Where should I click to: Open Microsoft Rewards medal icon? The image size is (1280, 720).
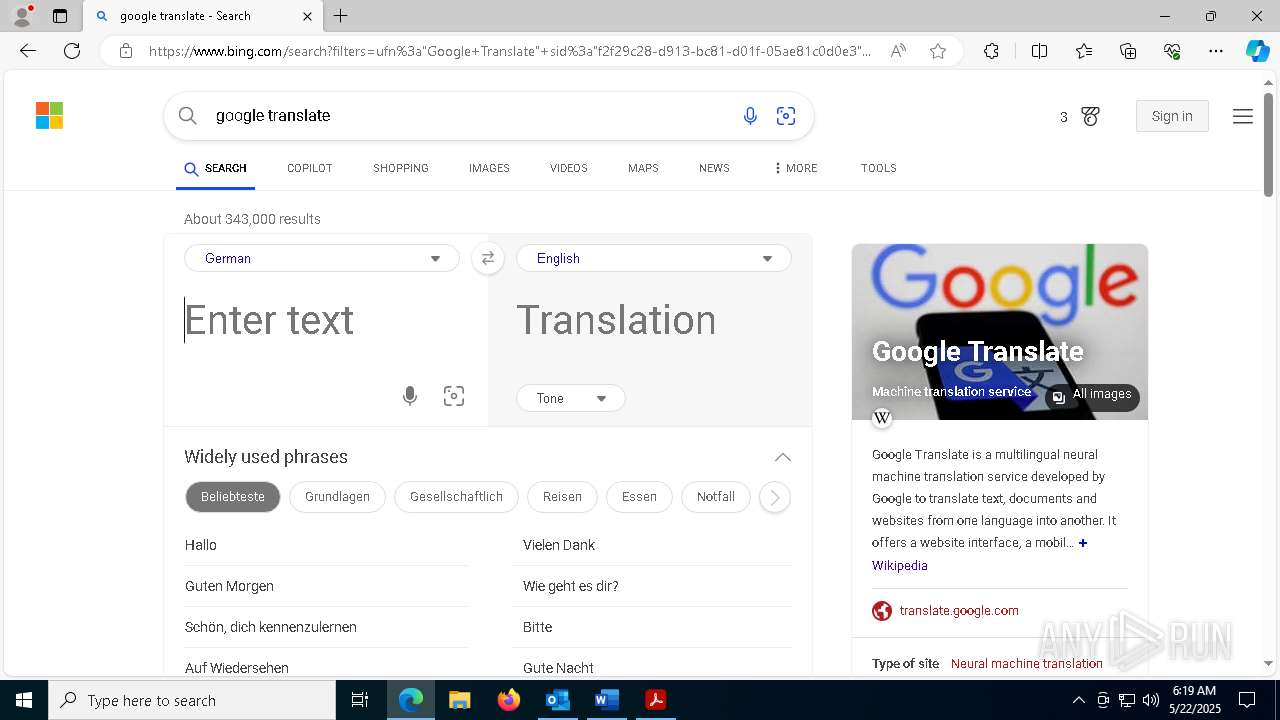pos(1090,117)
